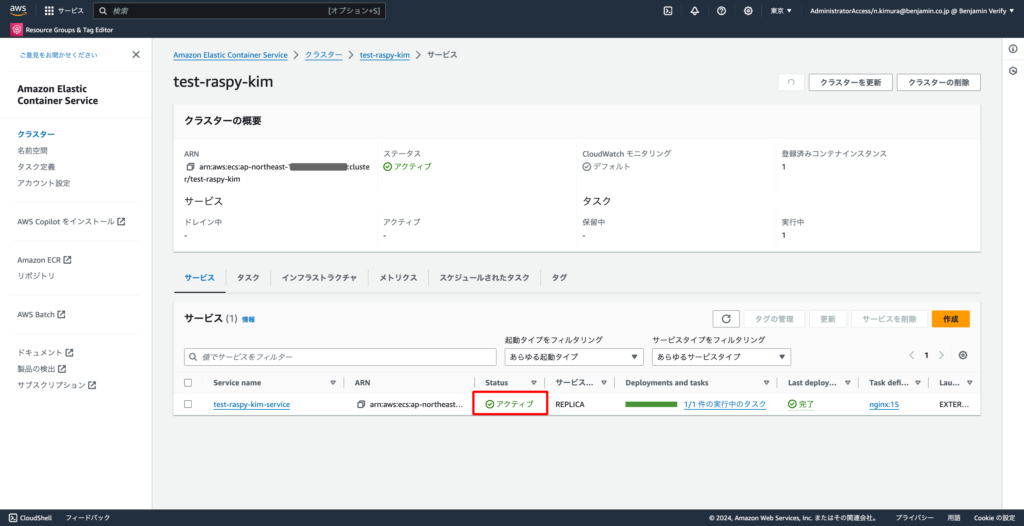Sort by Last deployment column arrow
Screen dimensions: 1024x526
coord(848,383)
